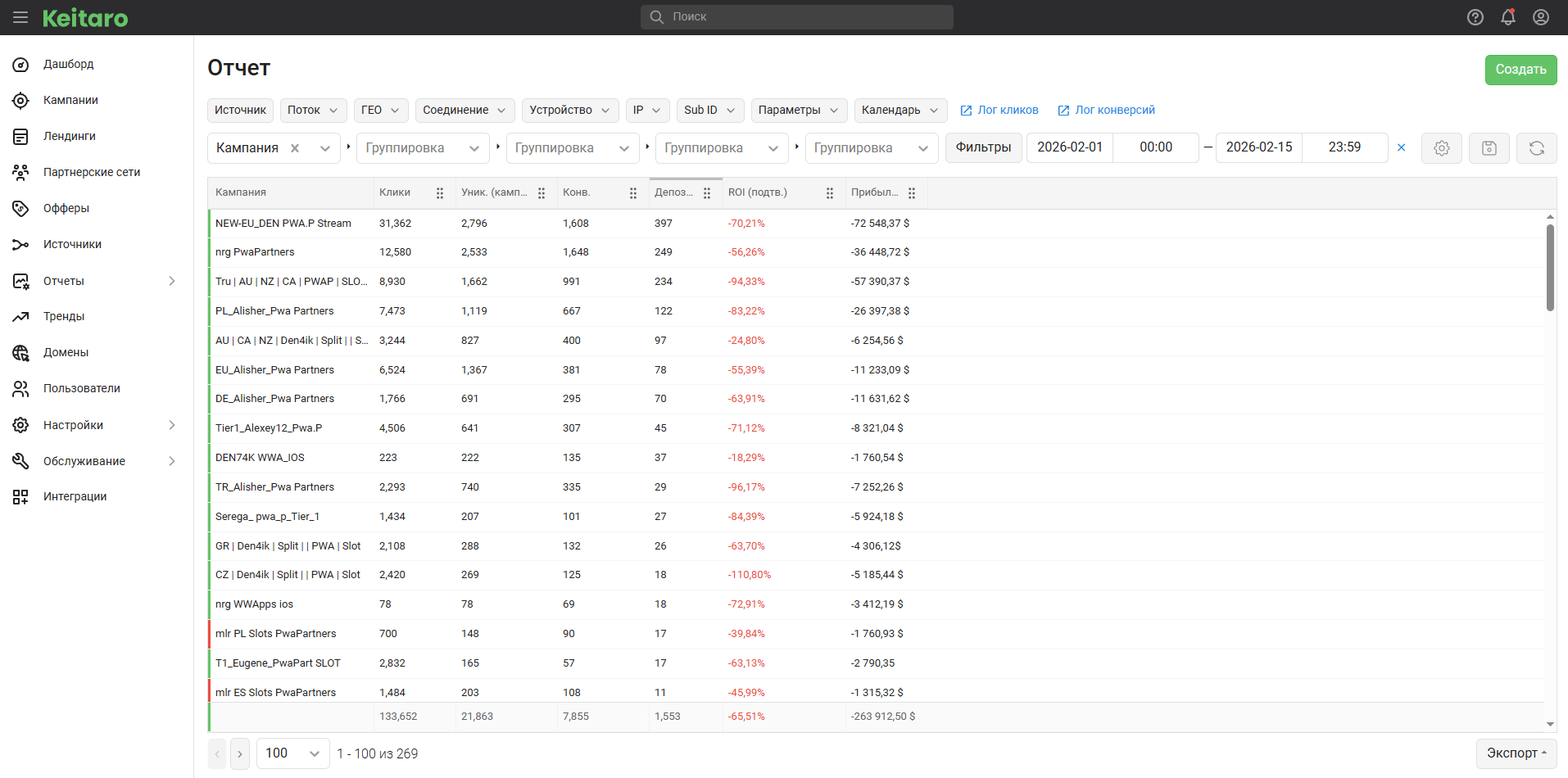
Task: Click the table vertical scrollbar
Action: pyautogui.click(x=1550, y=268)
